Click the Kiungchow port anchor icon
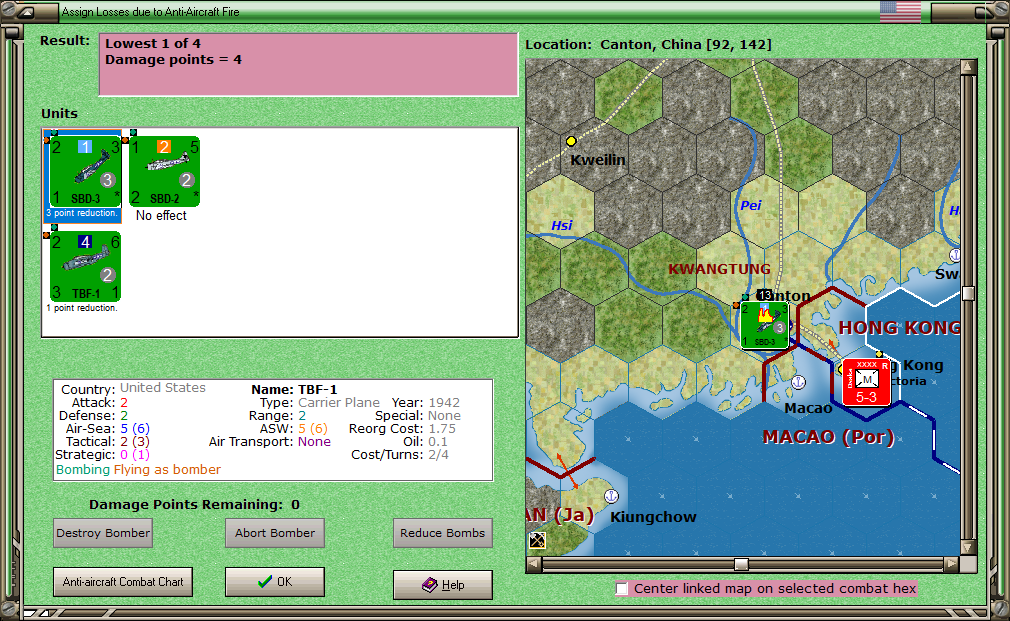This screenshot has width=1010, height=621. 611,496
